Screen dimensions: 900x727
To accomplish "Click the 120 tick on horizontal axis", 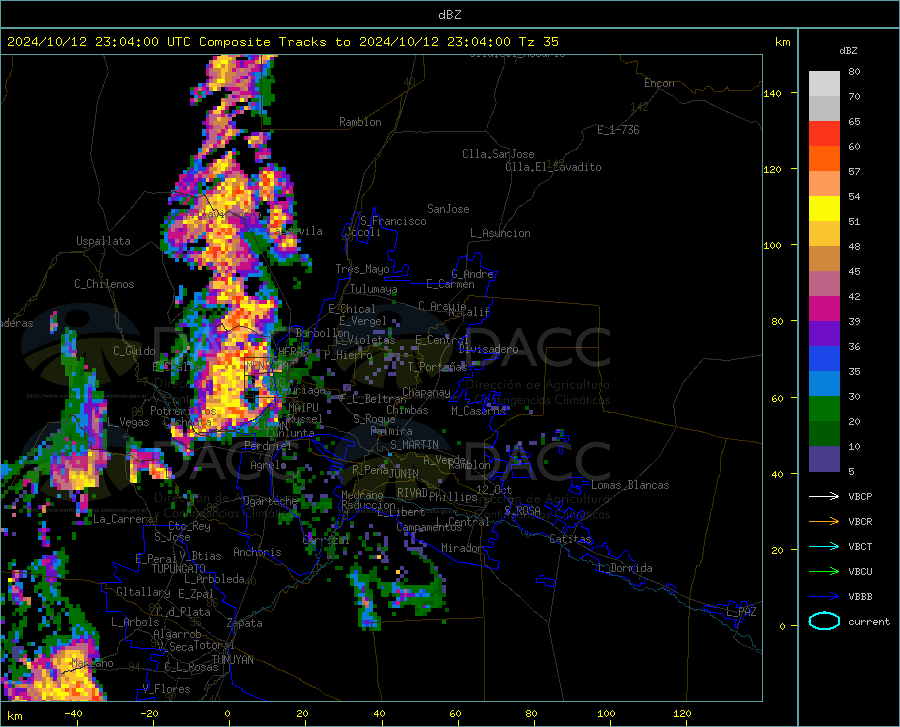I will [682, 714].
